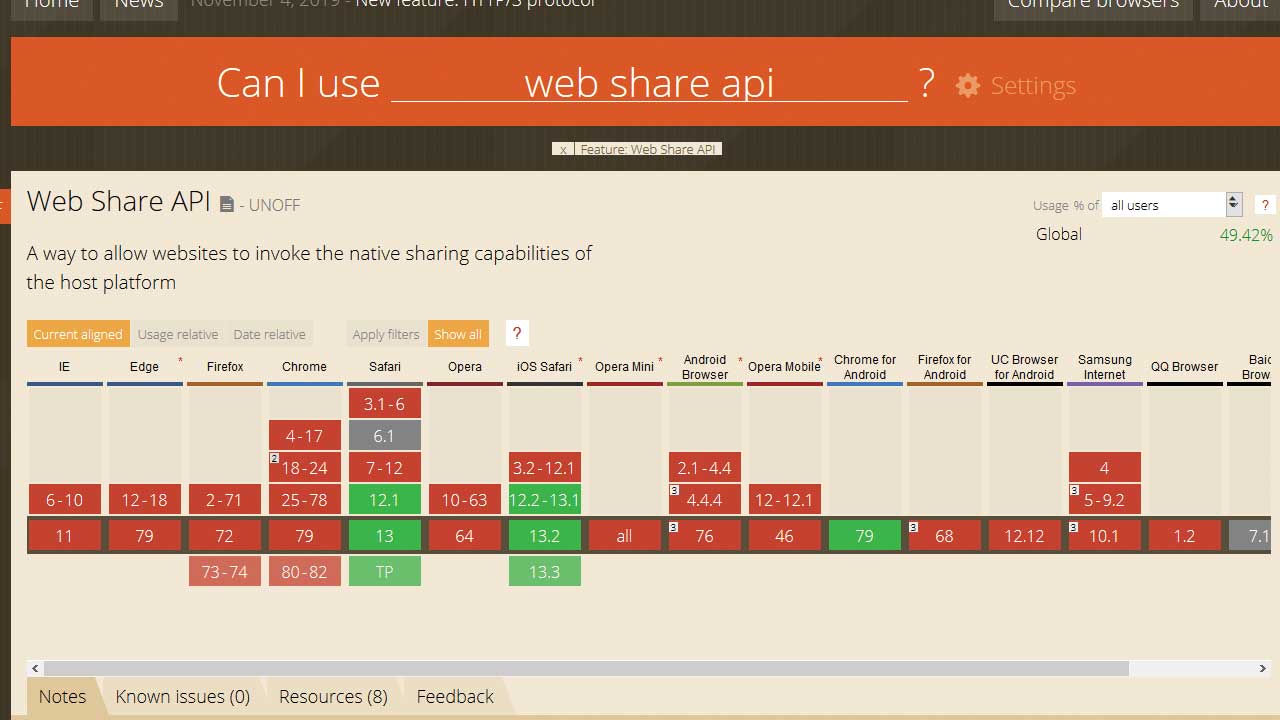Screen dimensions: 1280x720
Task: Click the spec document icon beside Web Share API
Action: click(227, 204)
